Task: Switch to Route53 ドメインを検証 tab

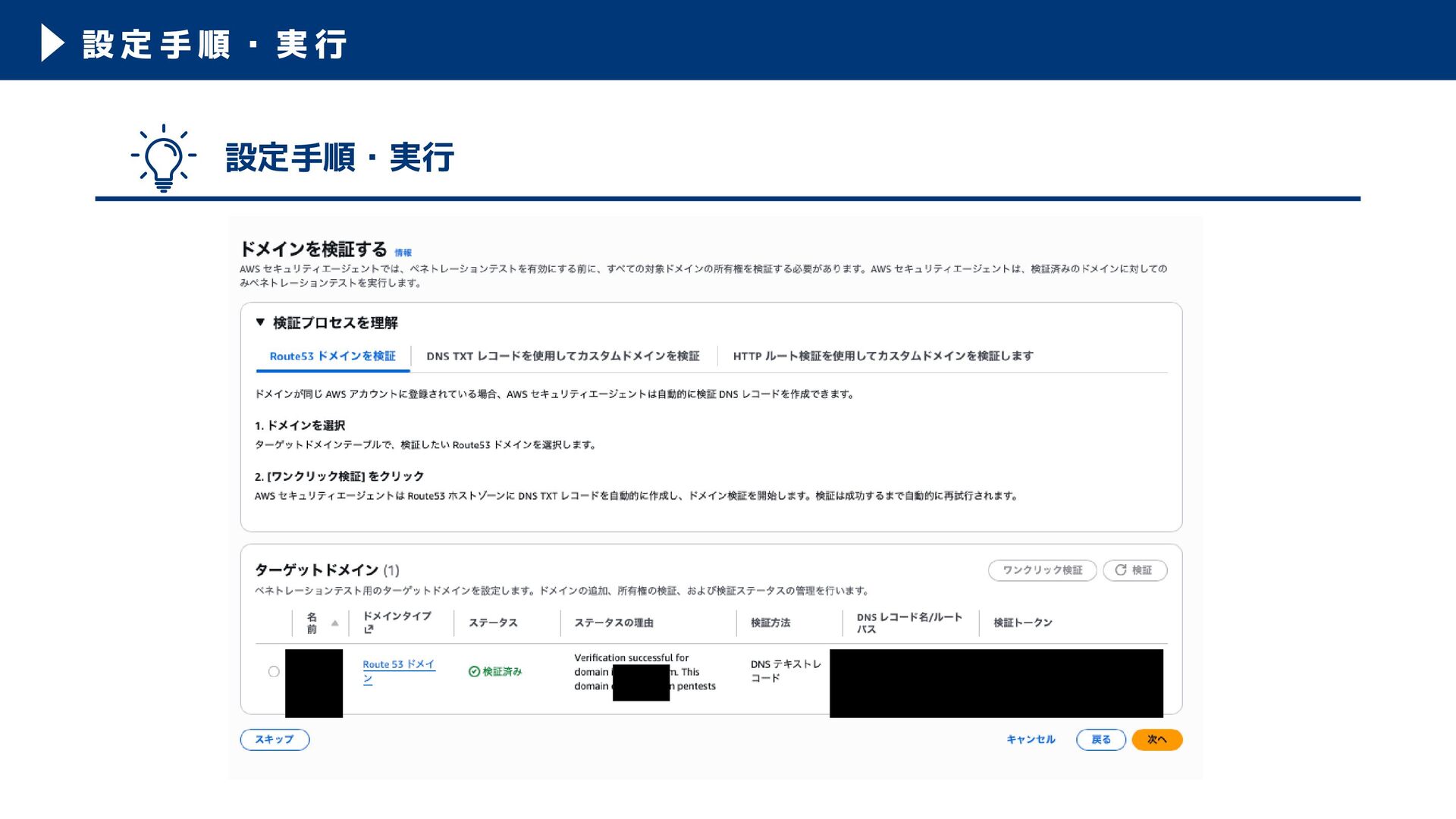Action: tap(333, 356)
